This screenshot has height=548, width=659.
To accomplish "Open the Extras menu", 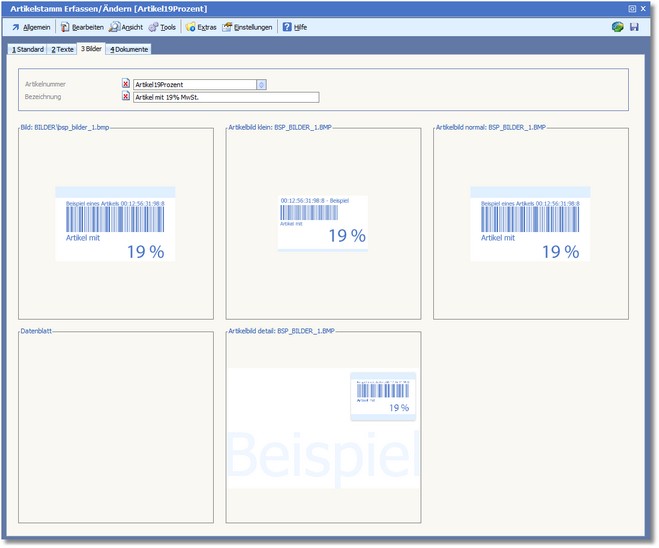I will (x=201, y=27).
